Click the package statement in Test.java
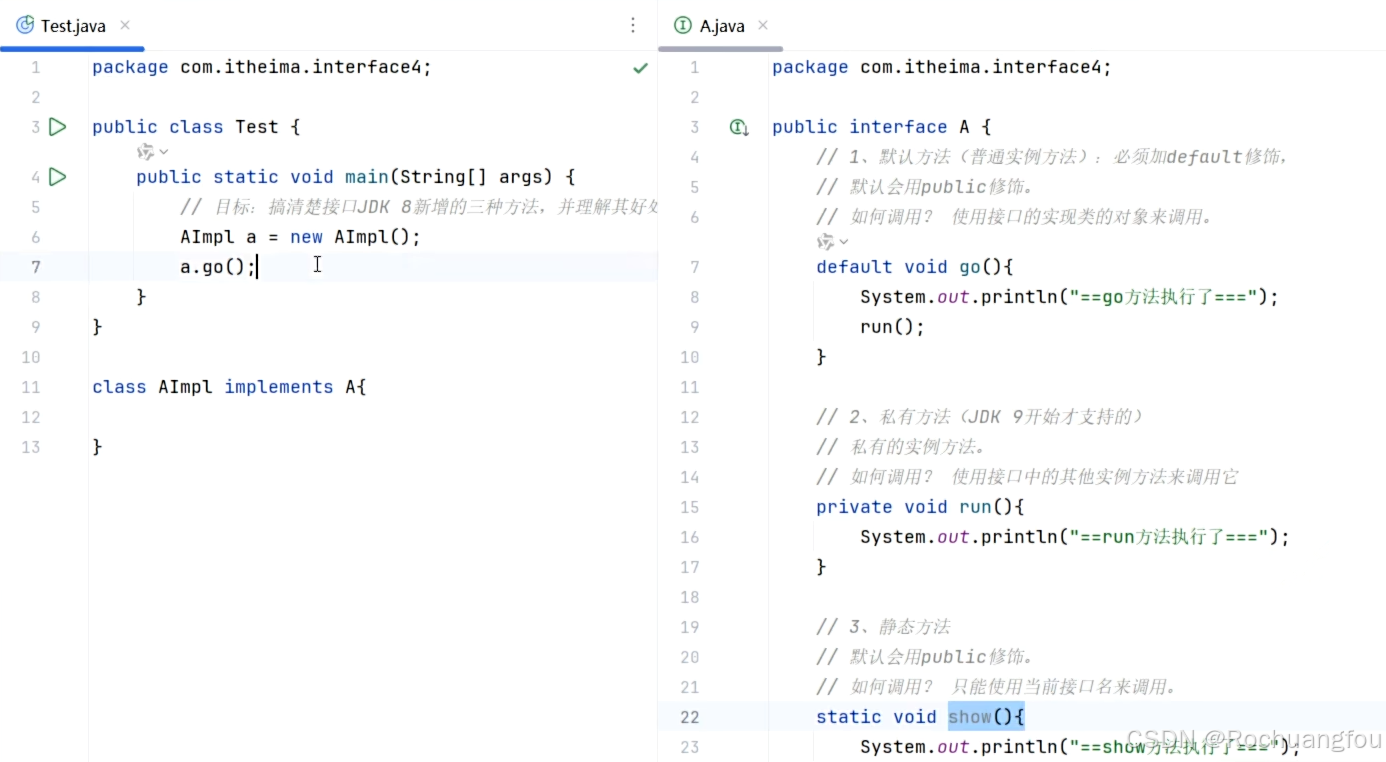This screenshot has width=1386, height=762. coord(262,67)
